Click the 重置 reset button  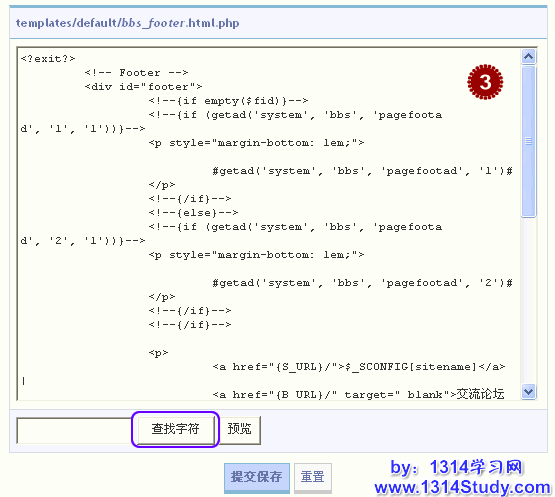[313, 477]
